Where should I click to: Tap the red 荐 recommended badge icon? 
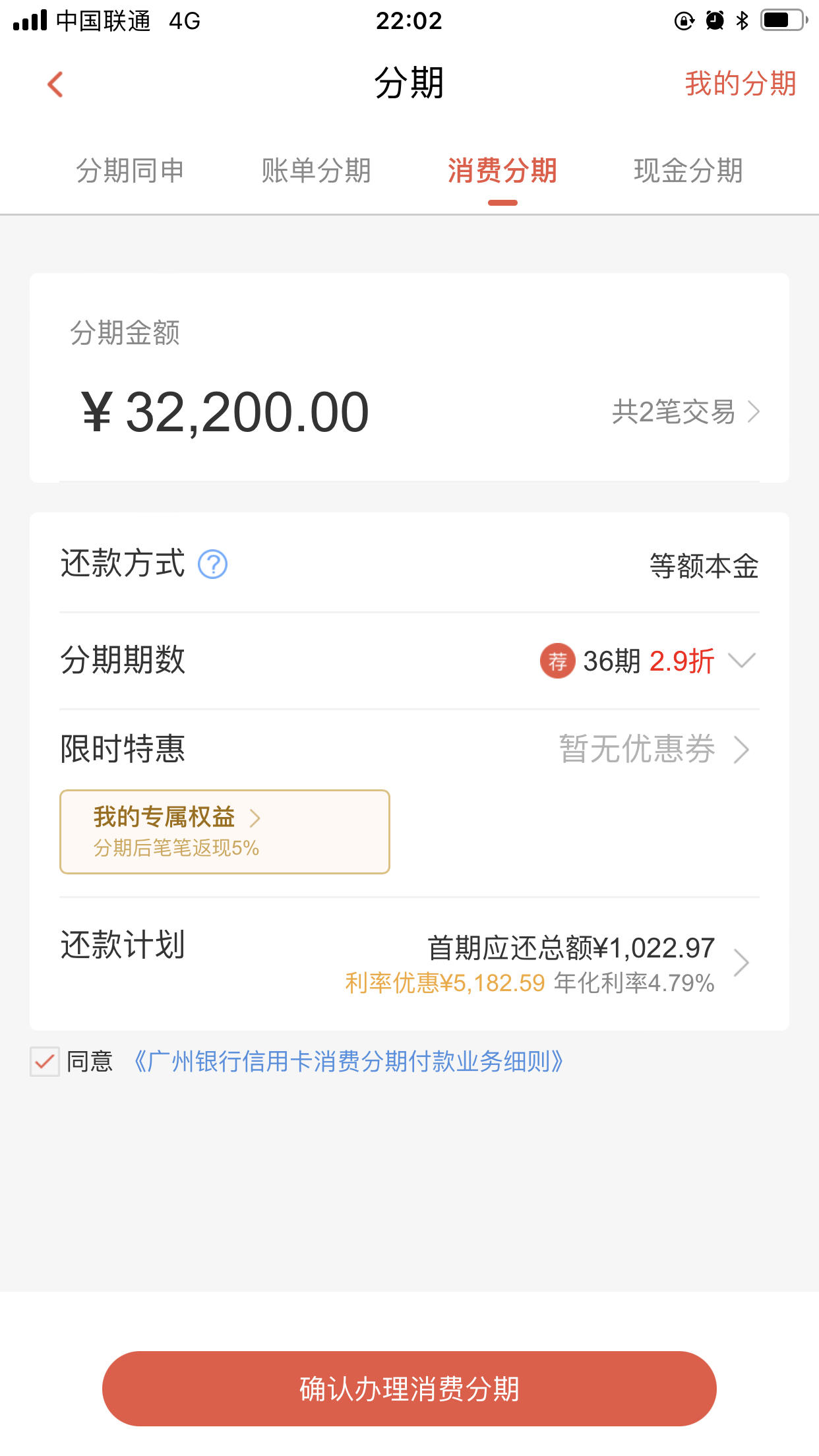point(557,661)
